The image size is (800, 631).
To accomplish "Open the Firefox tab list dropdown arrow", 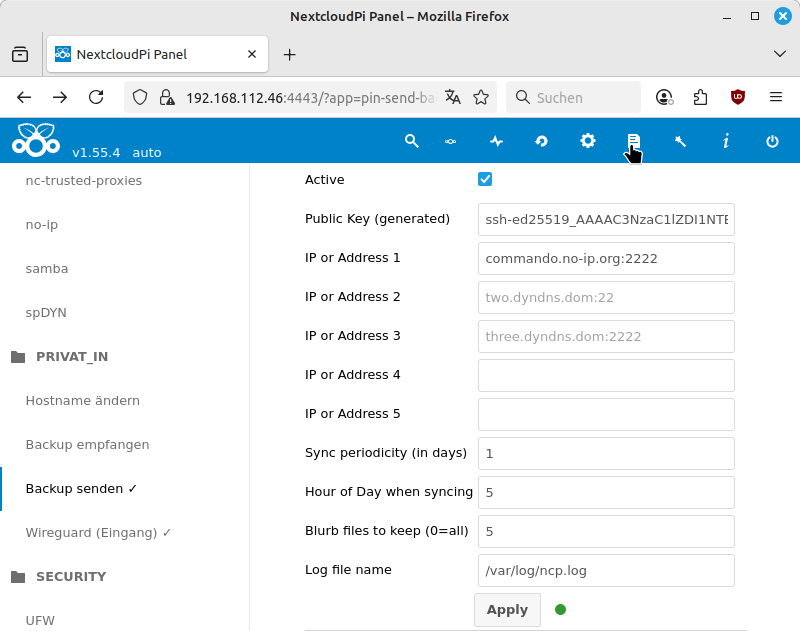I will coord(779,54).
